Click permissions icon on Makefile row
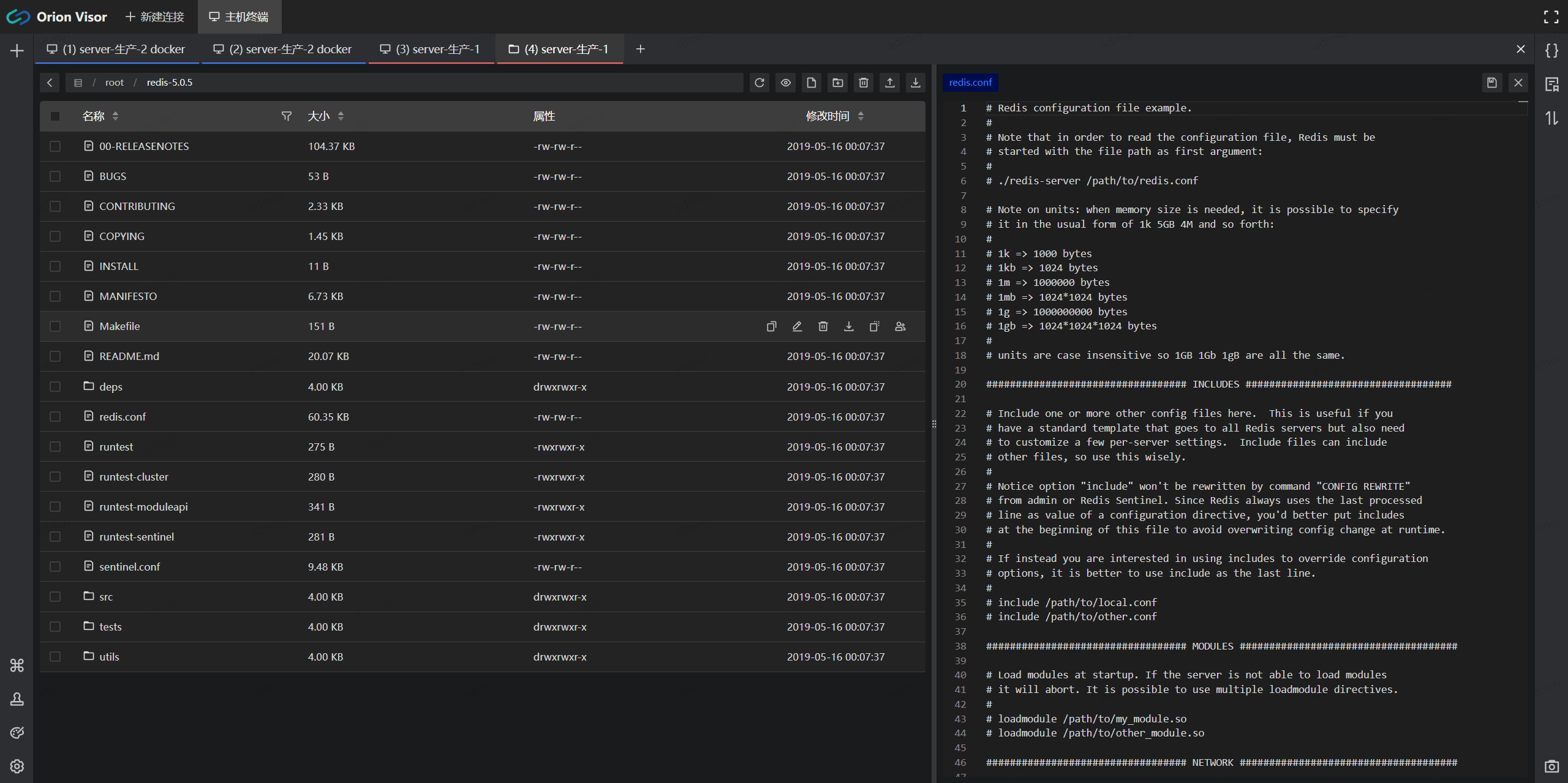Screen dimensions: 1568x783 point(900,326)
